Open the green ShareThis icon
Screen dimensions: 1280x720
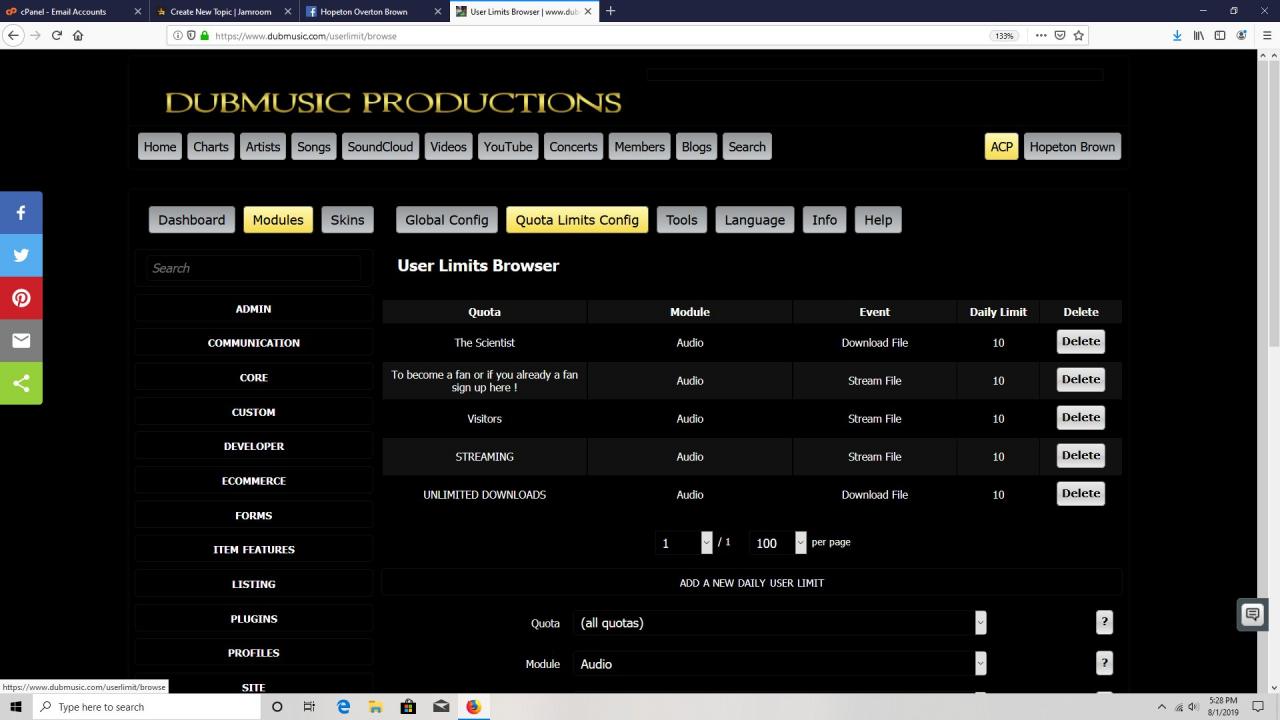coord(21,383)
